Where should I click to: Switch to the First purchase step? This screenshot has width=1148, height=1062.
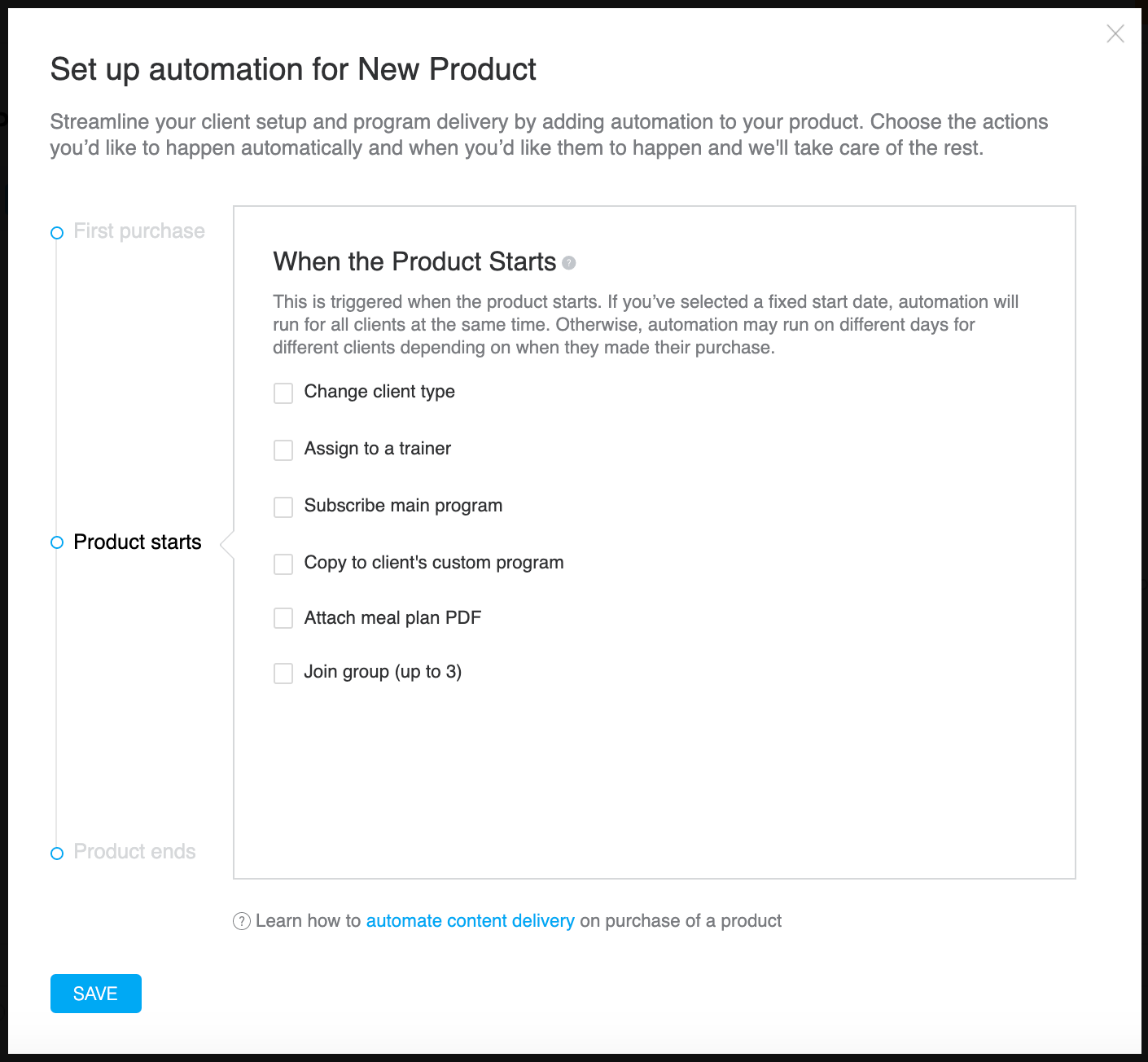[x=139, y=231]
